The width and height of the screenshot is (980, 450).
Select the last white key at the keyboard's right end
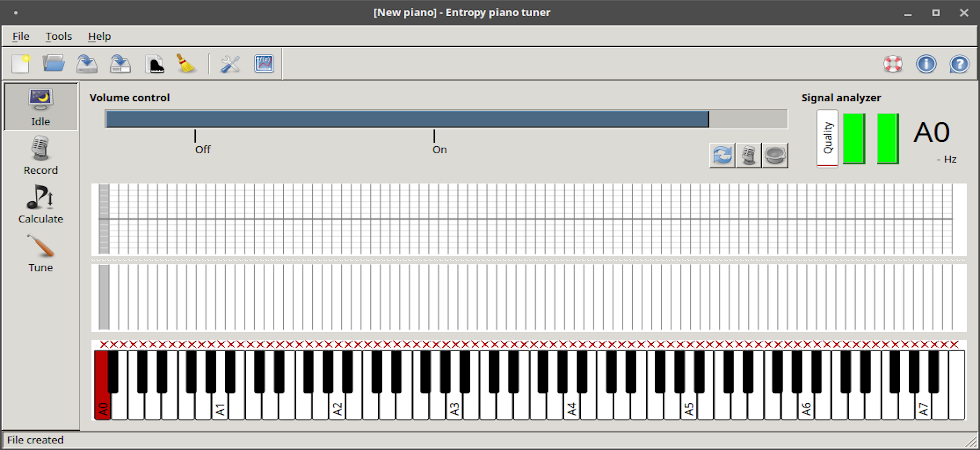956,385
